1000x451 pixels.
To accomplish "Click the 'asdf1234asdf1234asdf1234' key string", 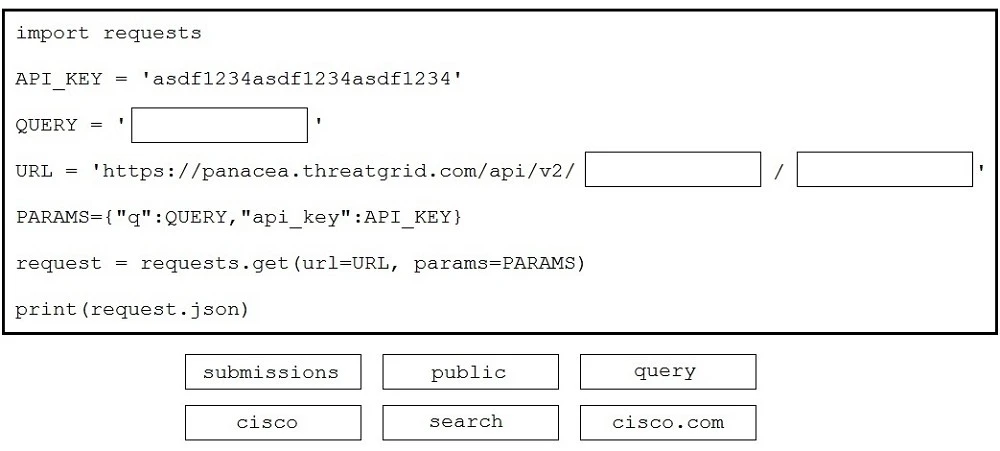I will tap(305, 79).
